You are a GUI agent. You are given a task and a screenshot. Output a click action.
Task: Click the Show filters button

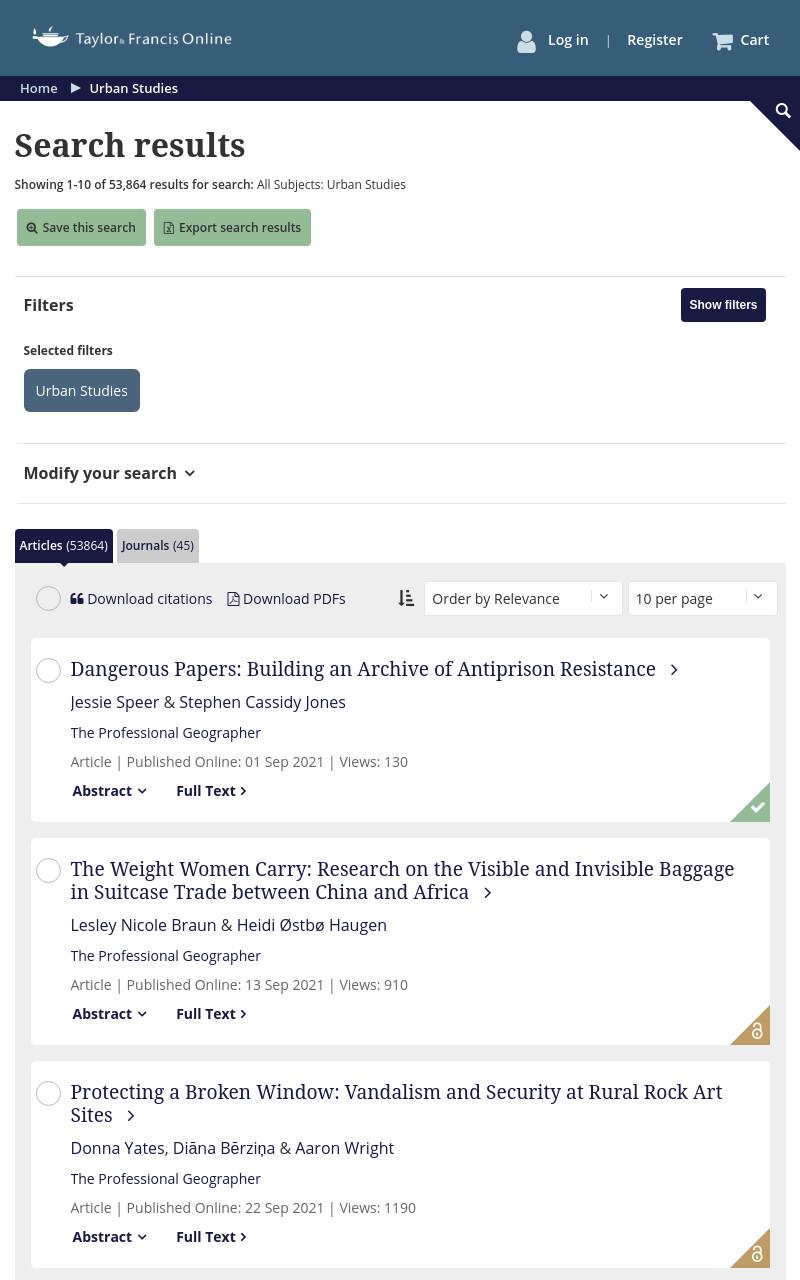(x=723, y=305)
